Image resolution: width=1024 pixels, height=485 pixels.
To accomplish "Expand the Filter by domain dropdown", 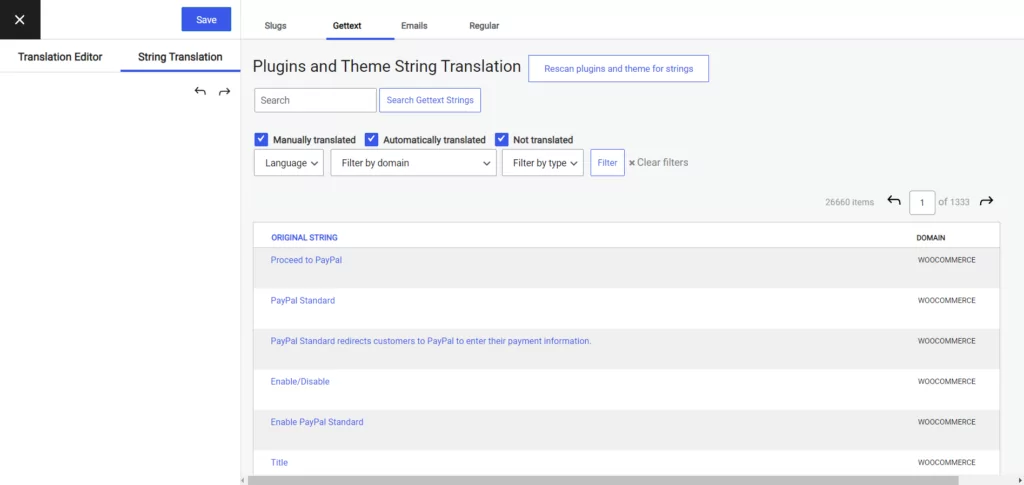I will (413, 163).
